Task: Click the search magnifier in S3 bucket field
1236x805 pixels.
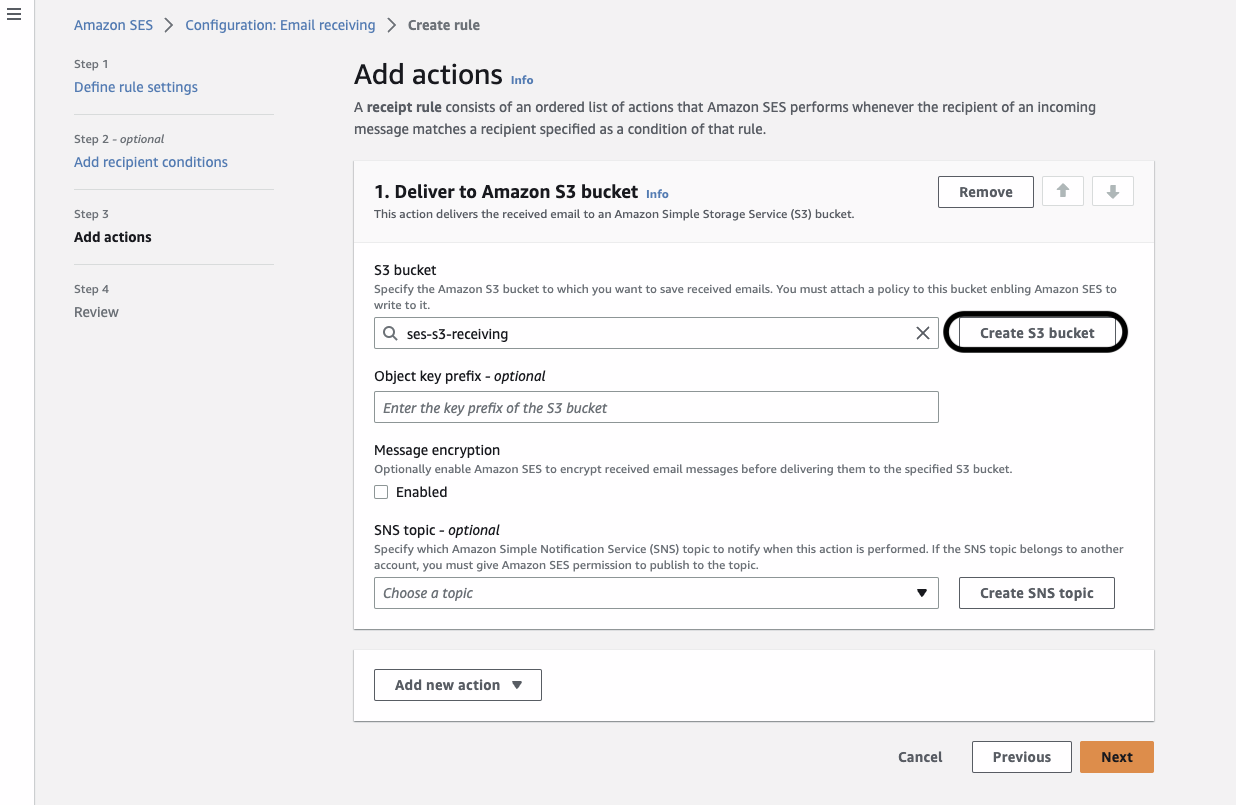Action: pos(390,332)
